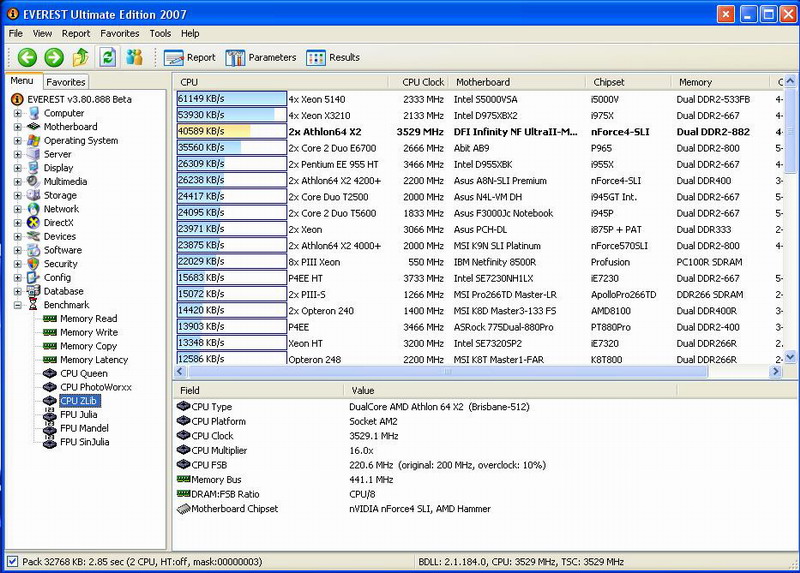Expand the Storage tree node

coord(18,195)
